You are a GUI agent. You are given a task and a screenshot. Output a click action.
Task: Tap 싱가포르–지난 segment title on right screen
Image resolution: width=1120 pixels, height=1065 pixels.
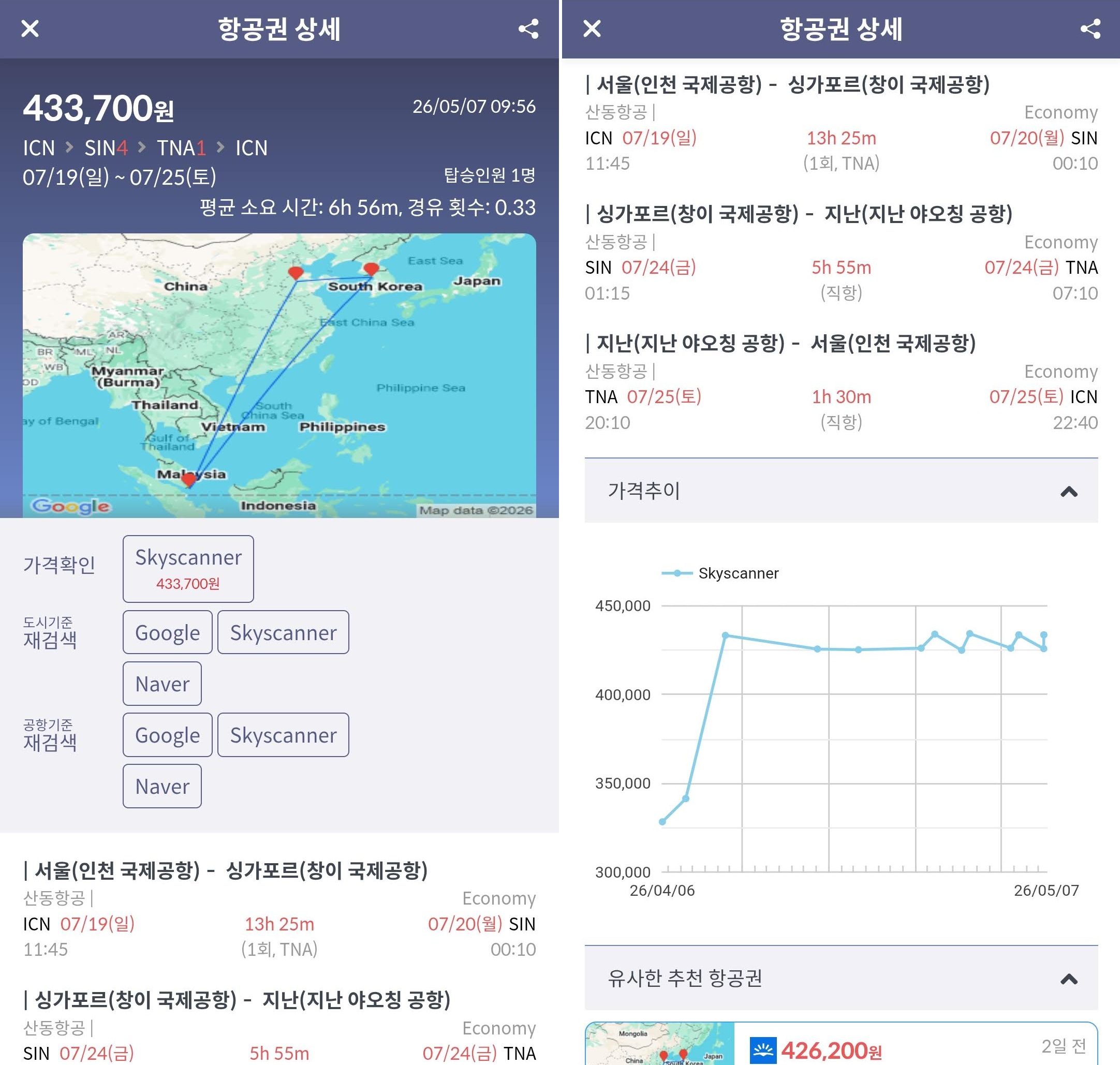(x=799, y=213)
